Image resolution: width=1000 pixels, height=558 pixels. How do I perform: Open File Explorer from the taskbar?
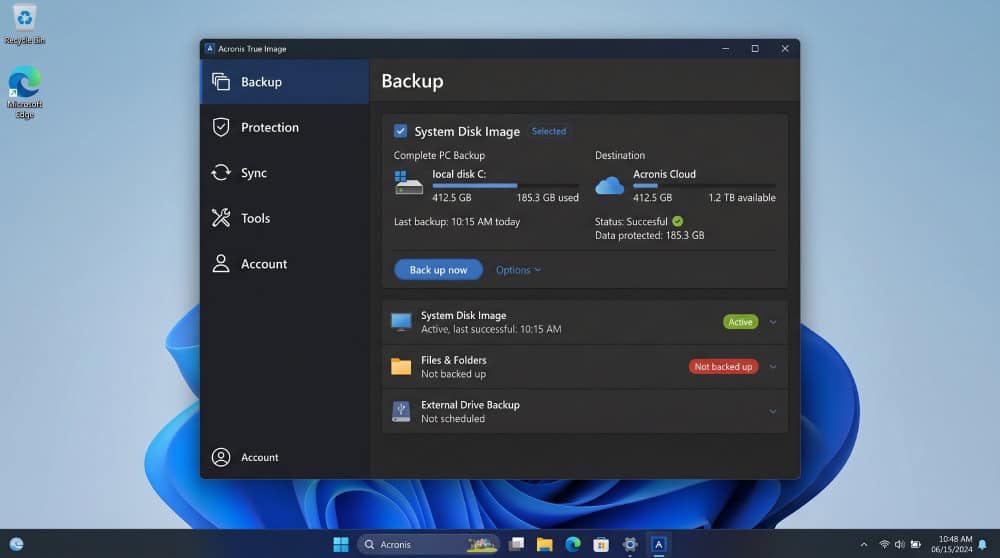(545, 544)
